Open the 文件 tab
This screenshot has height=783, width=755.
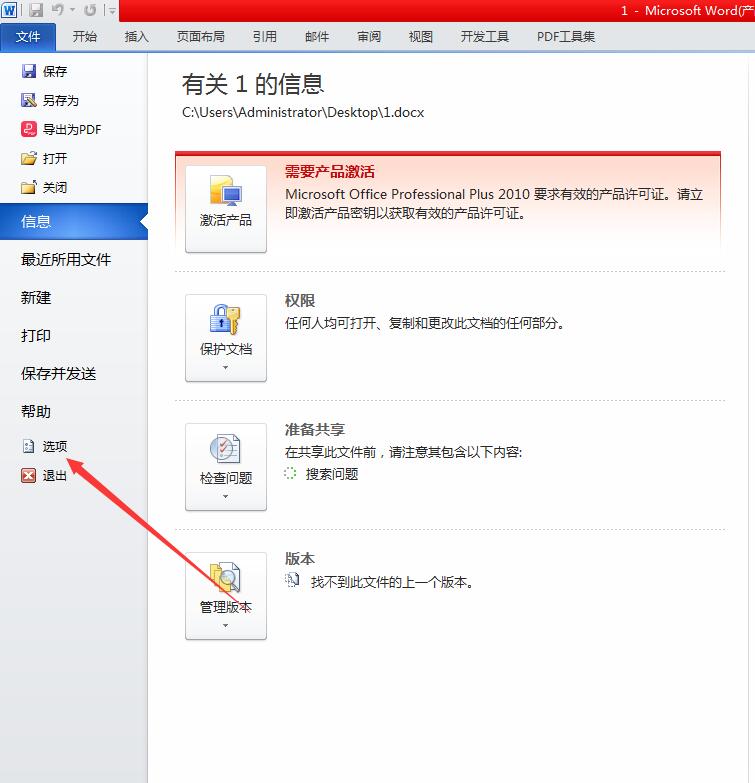tap(28, 36)
